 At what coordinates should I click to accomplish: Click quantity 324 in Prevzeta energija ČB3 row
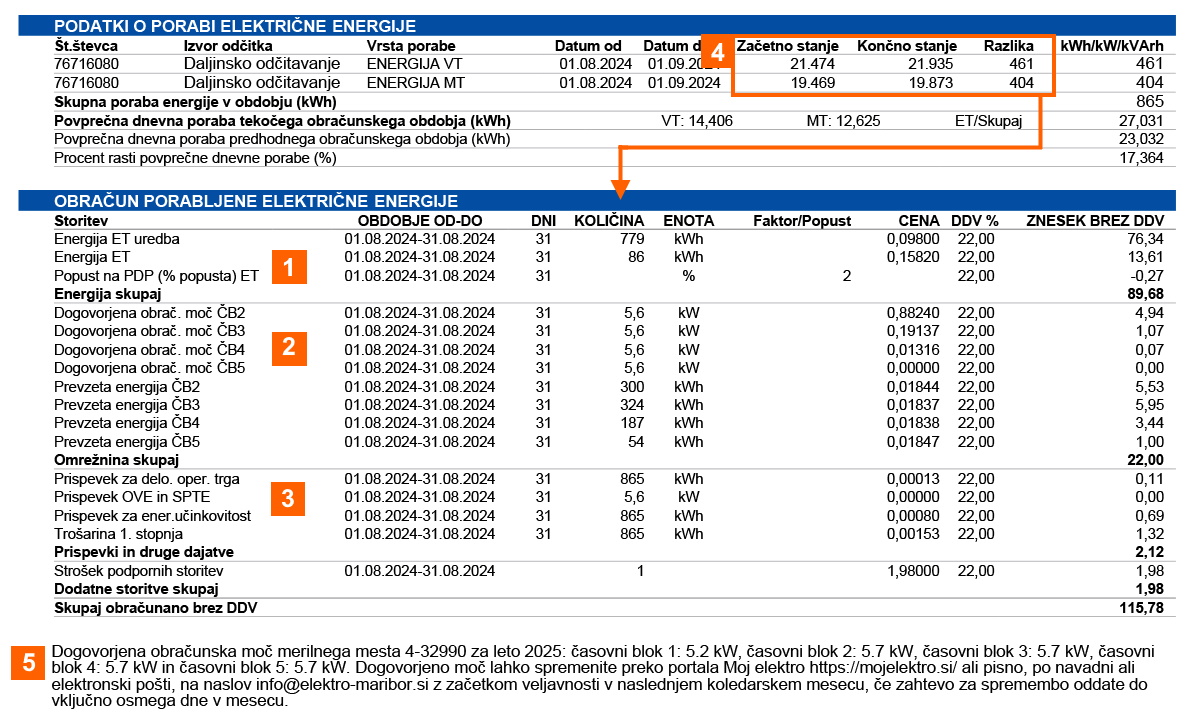(632, 405)
